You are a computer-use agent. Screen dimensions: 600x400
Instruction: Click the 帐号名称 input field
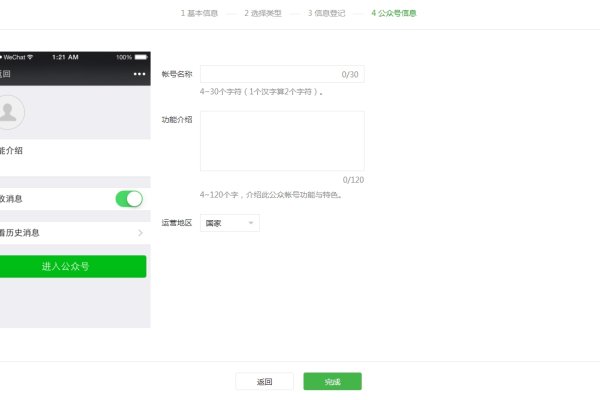[282, 74]
